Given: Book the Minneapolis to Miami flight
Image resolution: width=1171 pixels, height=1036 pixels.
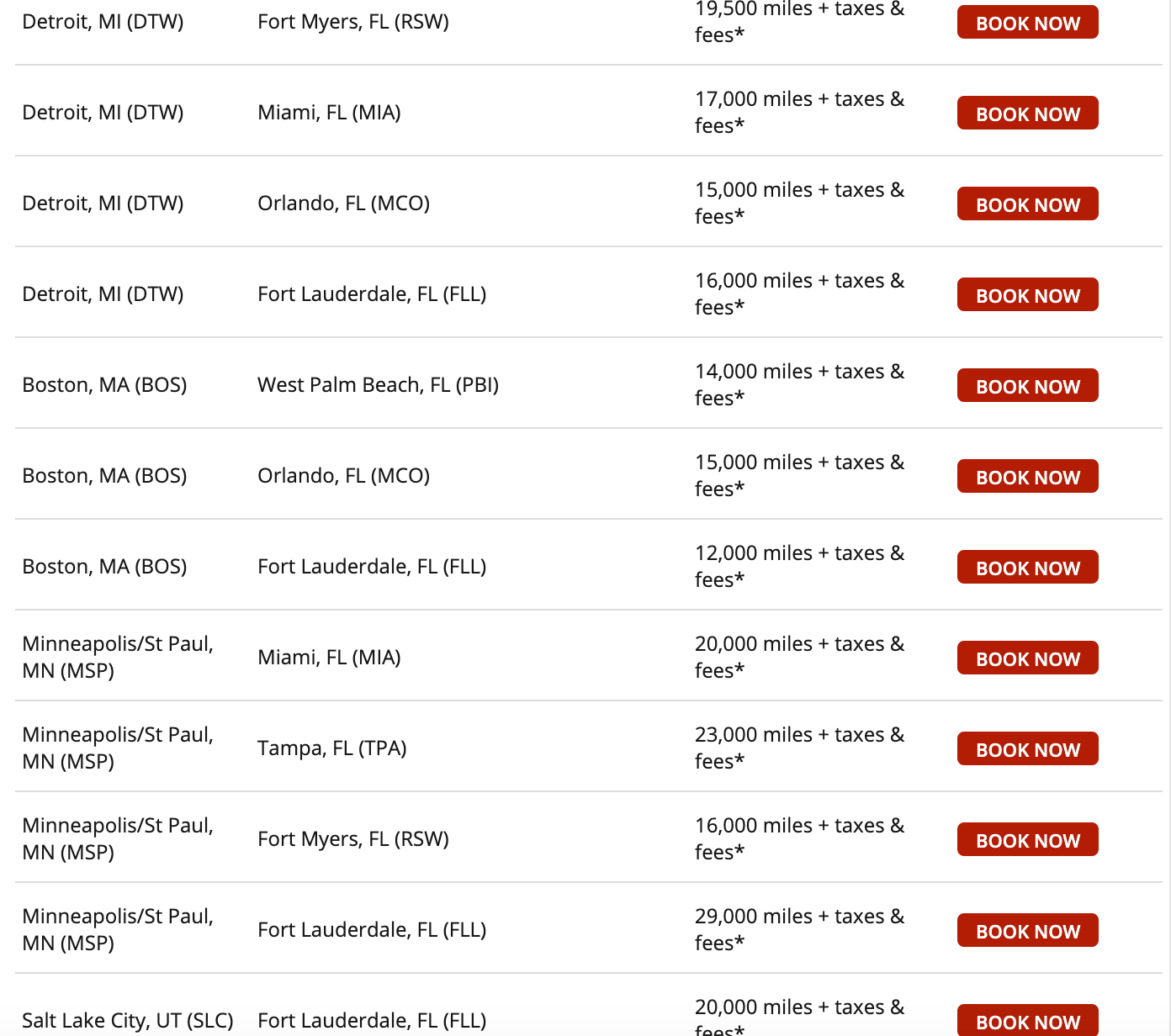Looking at the screenshot, I should click(1027, 658).
